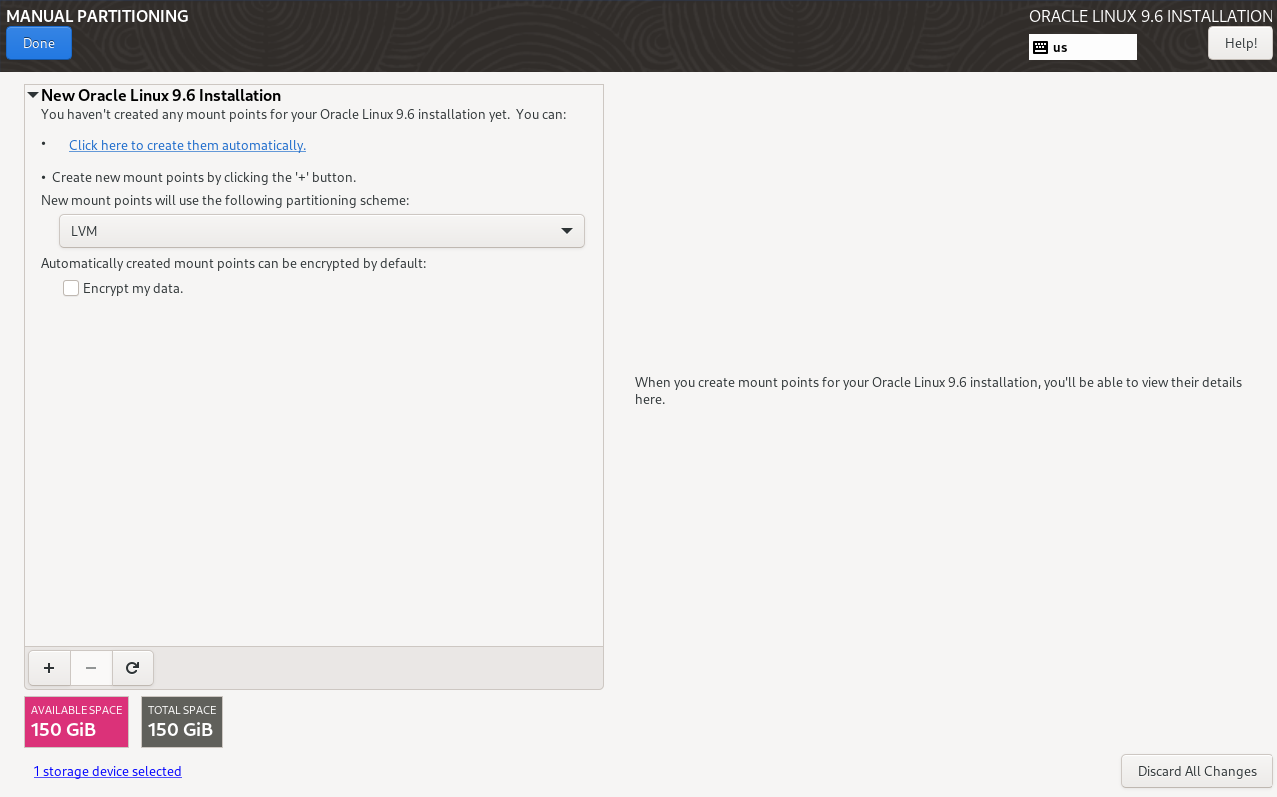Screen dimensions: 1277x797
Task: Click the keyboard icon in layout indicator
Action: [1040, 47]
